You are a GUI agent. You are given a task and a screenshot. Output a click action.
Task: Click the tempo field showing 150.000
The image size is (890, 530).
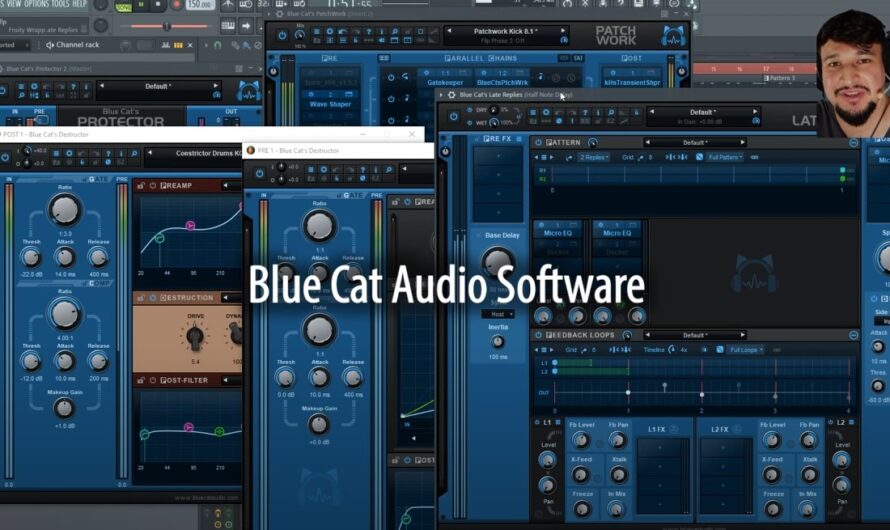[x=200, y=5]
